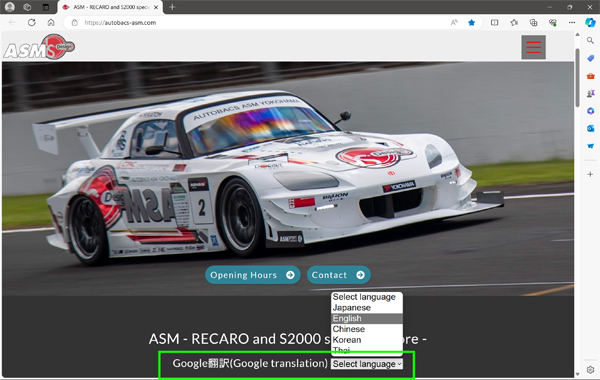Click the ASM Design logo
The width and height of the screenshot is (600, 380).
[x=39, y=47]
